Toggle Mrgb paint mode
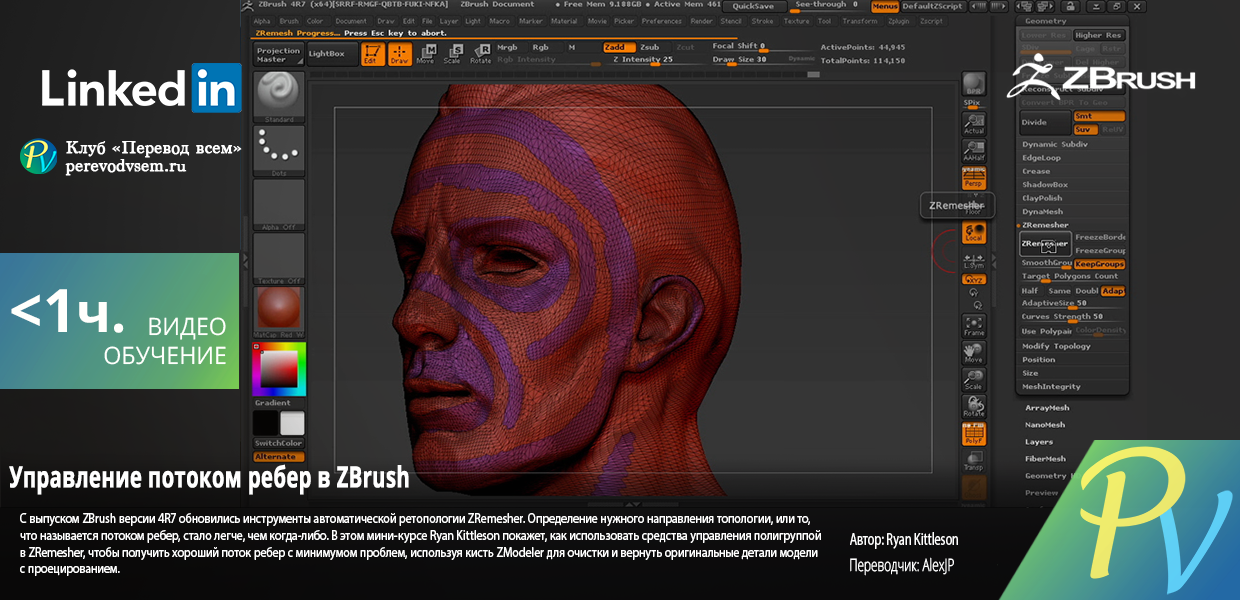 508,47
